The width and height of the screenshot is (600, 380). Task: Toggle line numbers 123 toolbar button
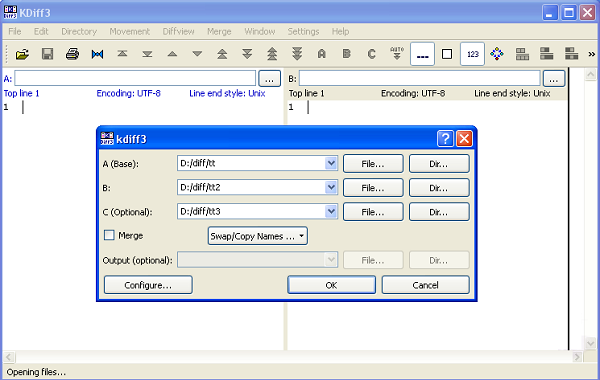click(x=472, y=54)
